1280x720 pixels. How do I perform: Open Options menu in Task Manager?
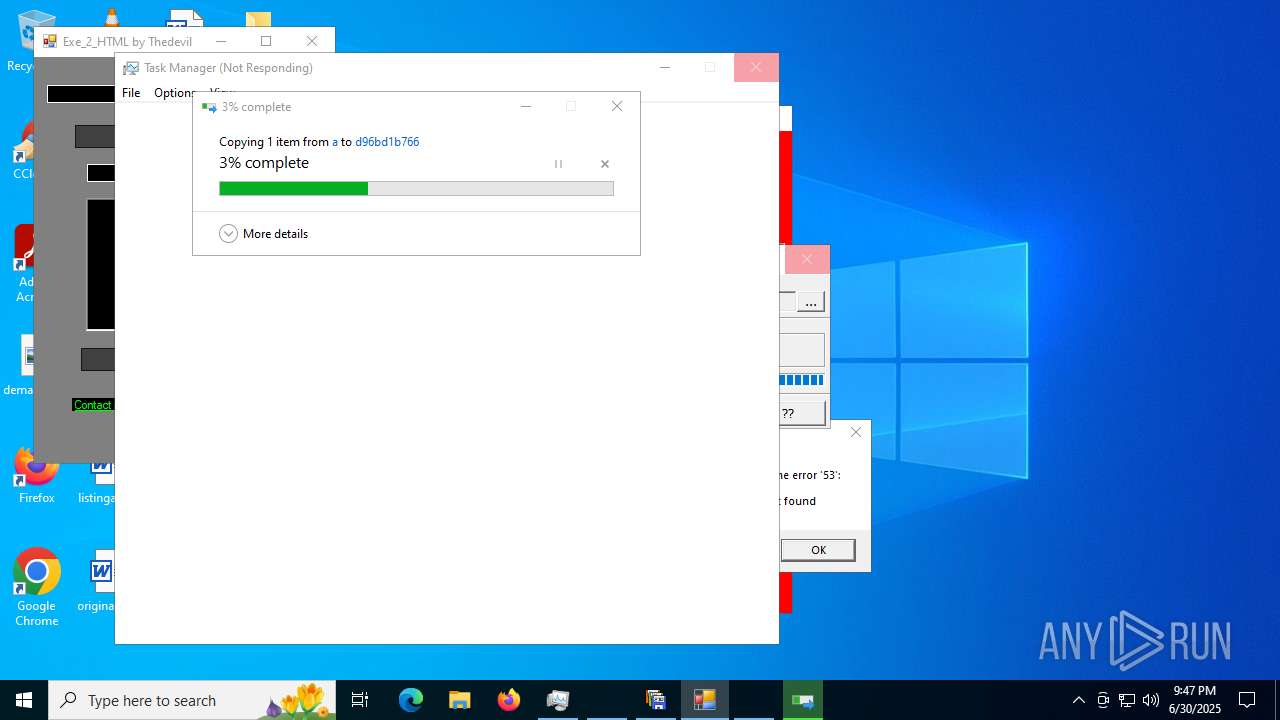coord(174,93)
